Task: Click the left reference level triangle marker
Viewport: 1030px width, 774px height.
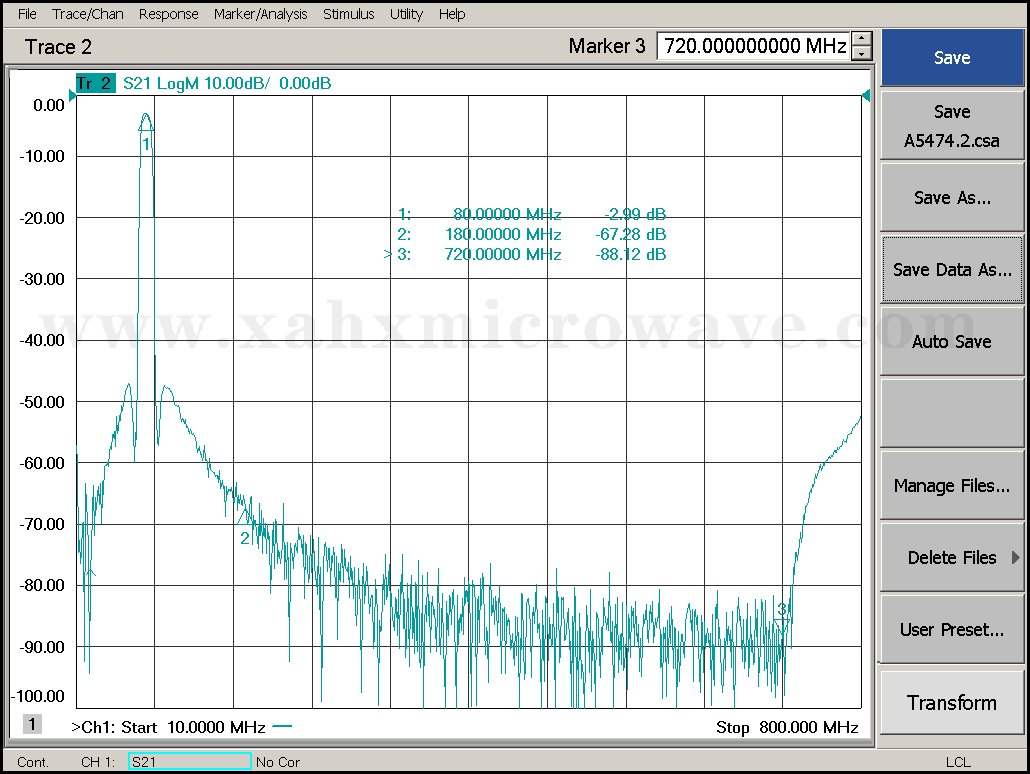Action: pyautogui.click(x=72, y=96)
